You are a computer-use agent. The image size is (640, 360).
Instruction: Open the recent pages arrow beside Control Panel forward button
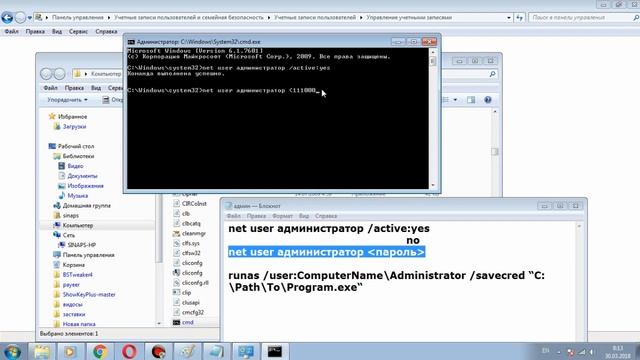click(x=29, y=18)
